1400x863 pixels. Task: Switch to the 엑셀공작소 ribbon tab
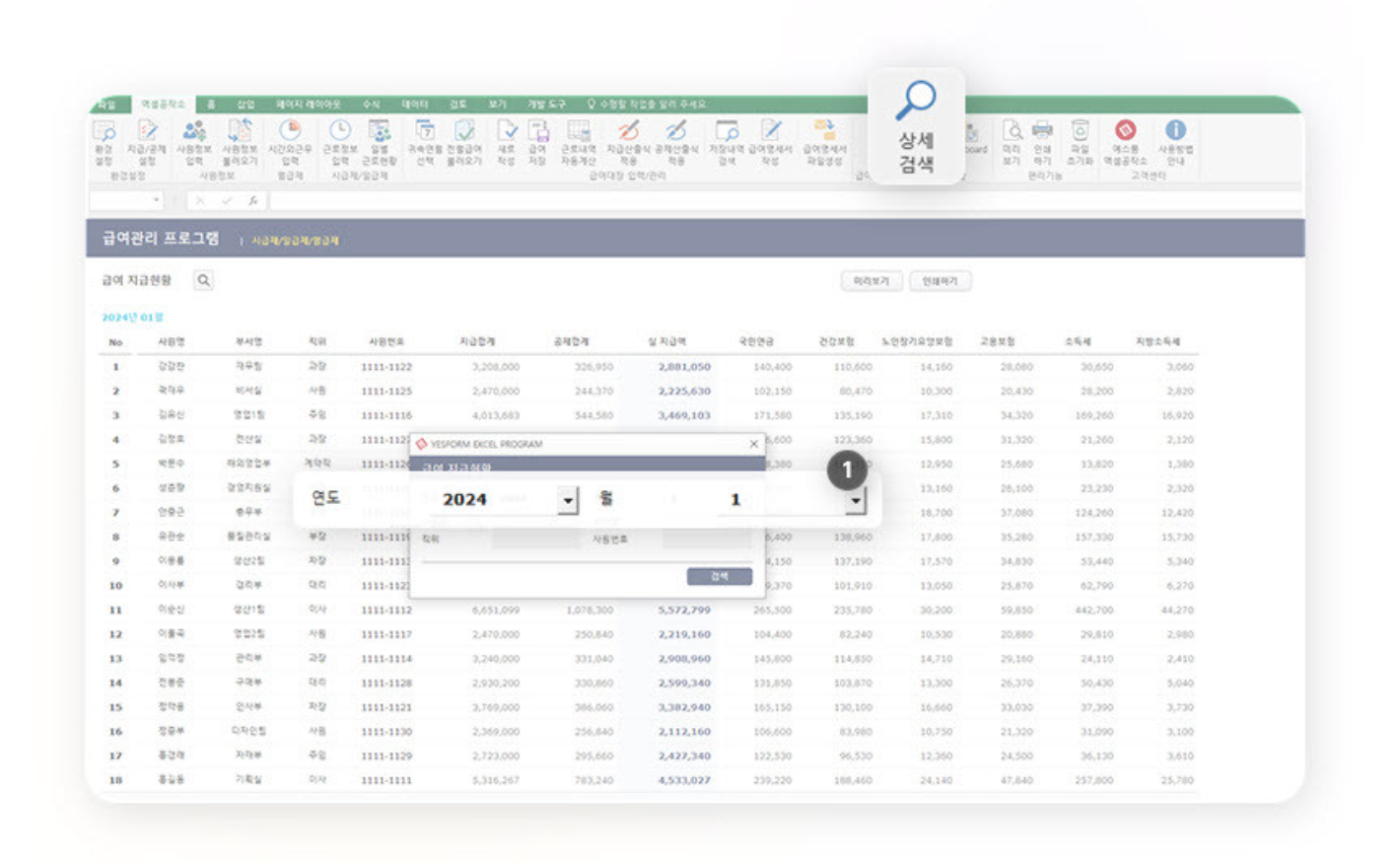click(x=163, y=104)
